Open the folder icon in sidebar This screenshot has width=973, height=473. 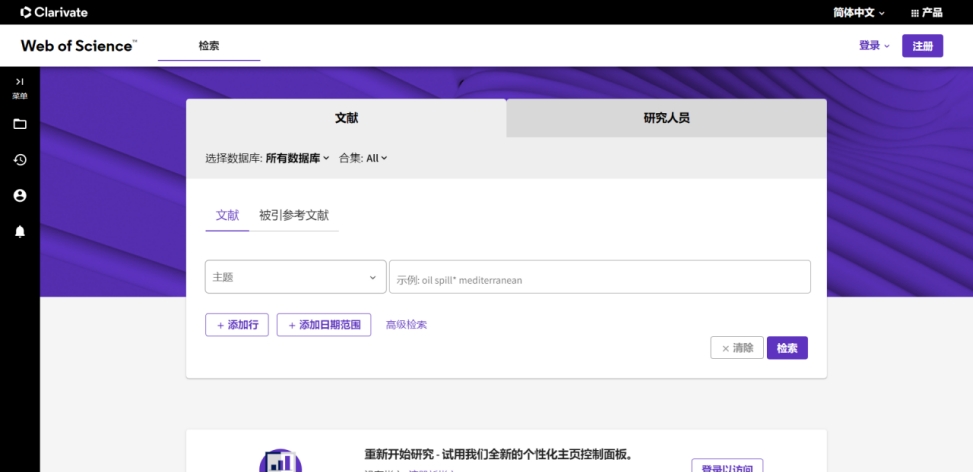(x=20, y=124)
